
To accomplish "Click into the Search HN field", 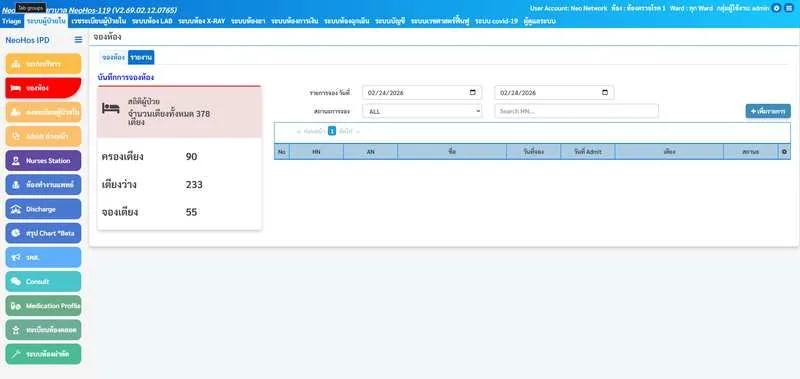I will [x=577, y=111].
